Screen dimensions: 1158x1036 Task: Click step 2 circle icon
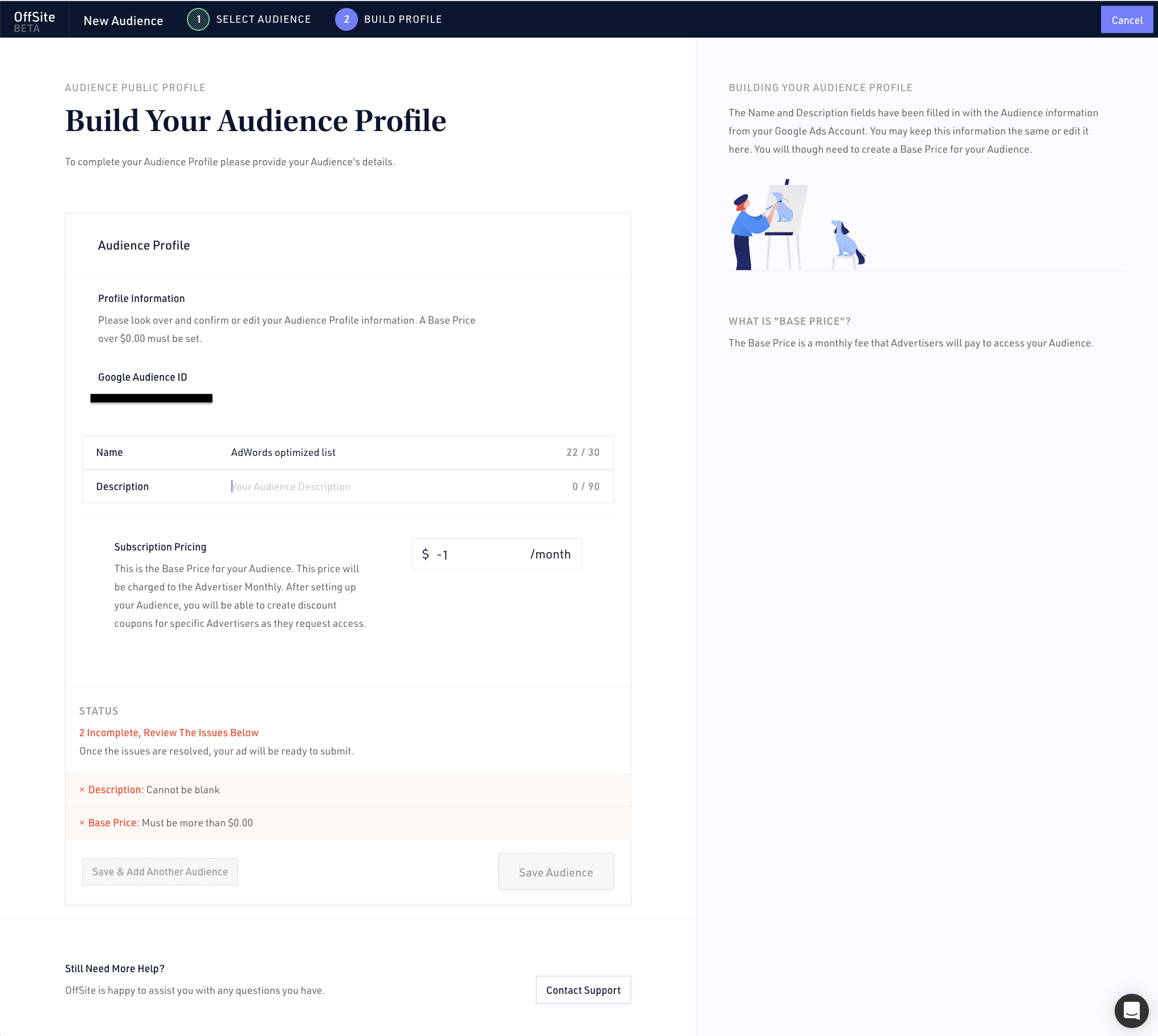346,19
